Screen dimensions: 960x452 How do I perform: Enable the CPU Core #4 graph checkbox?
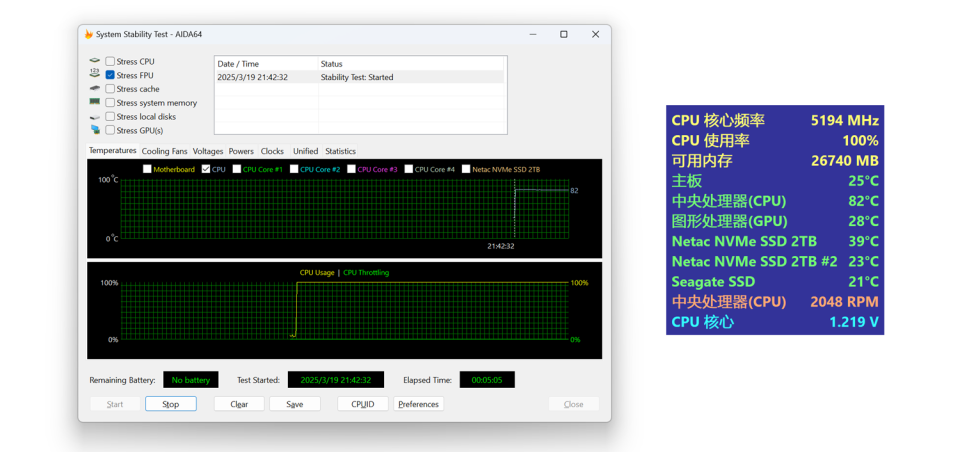[x=409, y=170]
